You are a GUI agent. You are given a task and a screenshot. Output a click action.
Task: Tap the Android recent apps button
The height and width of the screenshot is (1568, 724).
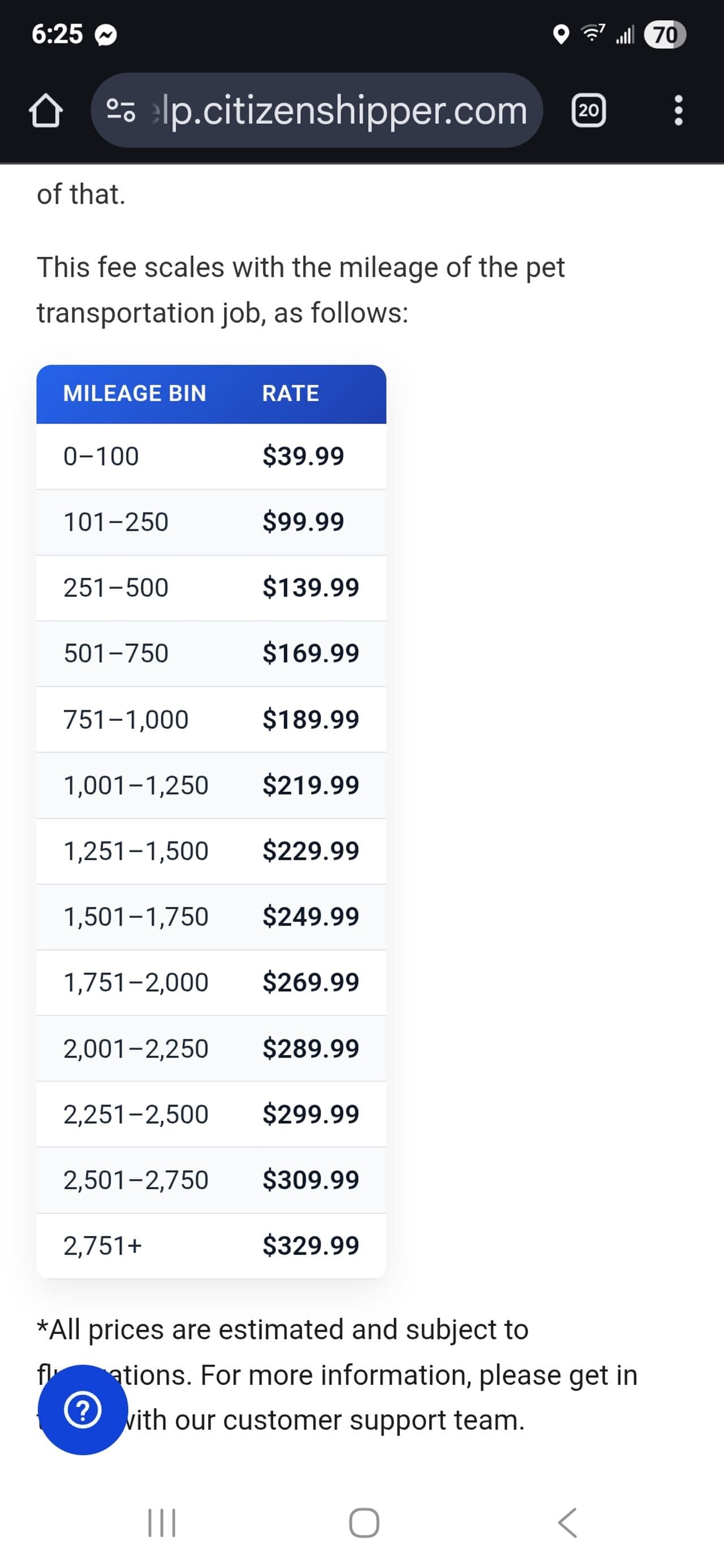coord(162,1522)
